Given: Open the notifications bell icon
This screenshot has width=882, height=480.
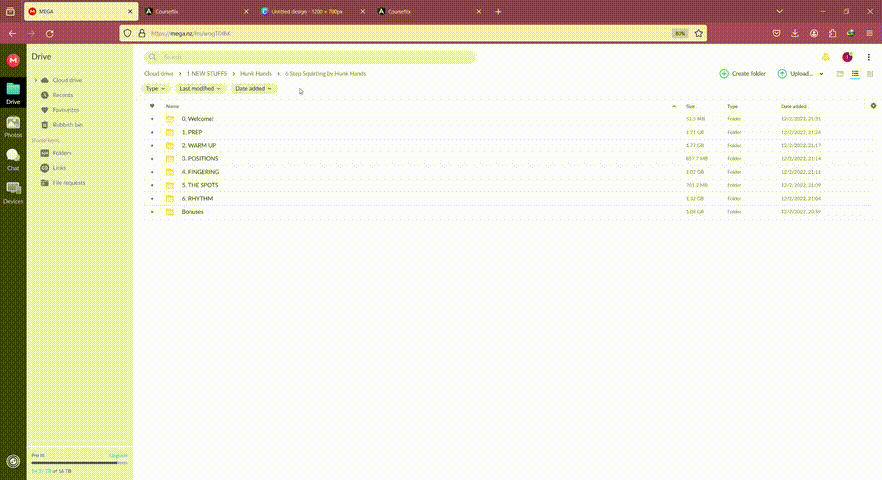Looking at the screenshot, I should (x=825, y=57).
